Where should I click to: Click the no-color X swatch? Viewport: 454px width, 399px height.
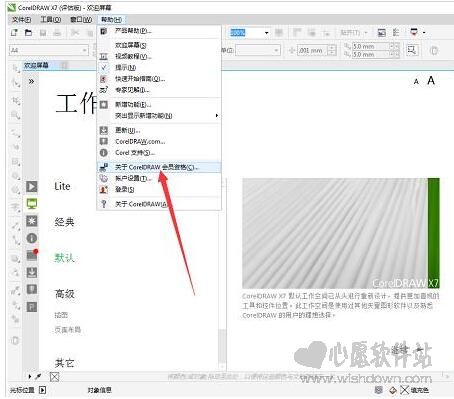point(55,377)
